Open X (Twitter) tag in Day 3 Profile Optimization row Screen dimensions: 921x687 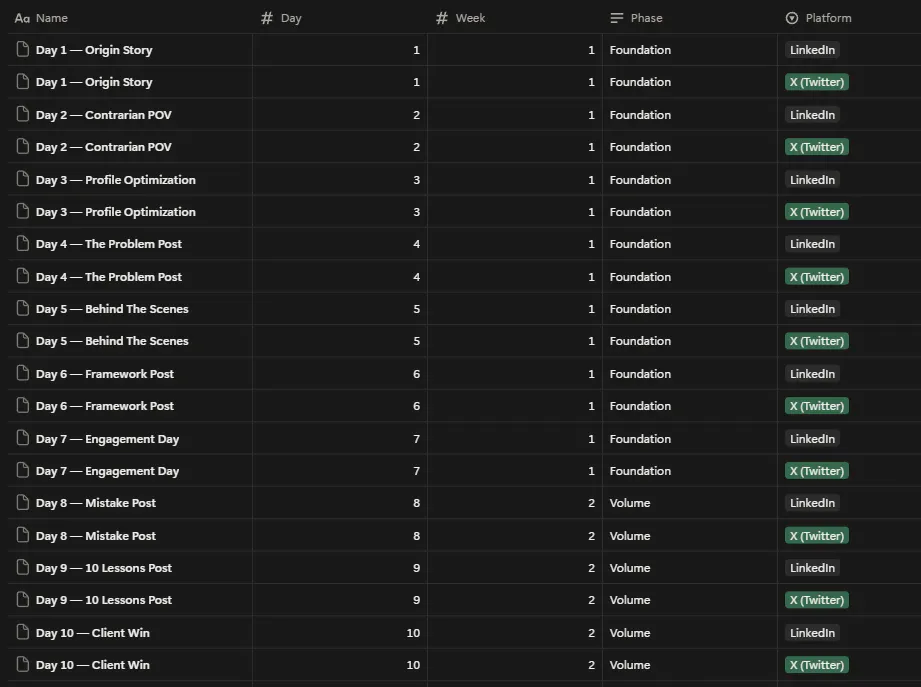(817, 212)
